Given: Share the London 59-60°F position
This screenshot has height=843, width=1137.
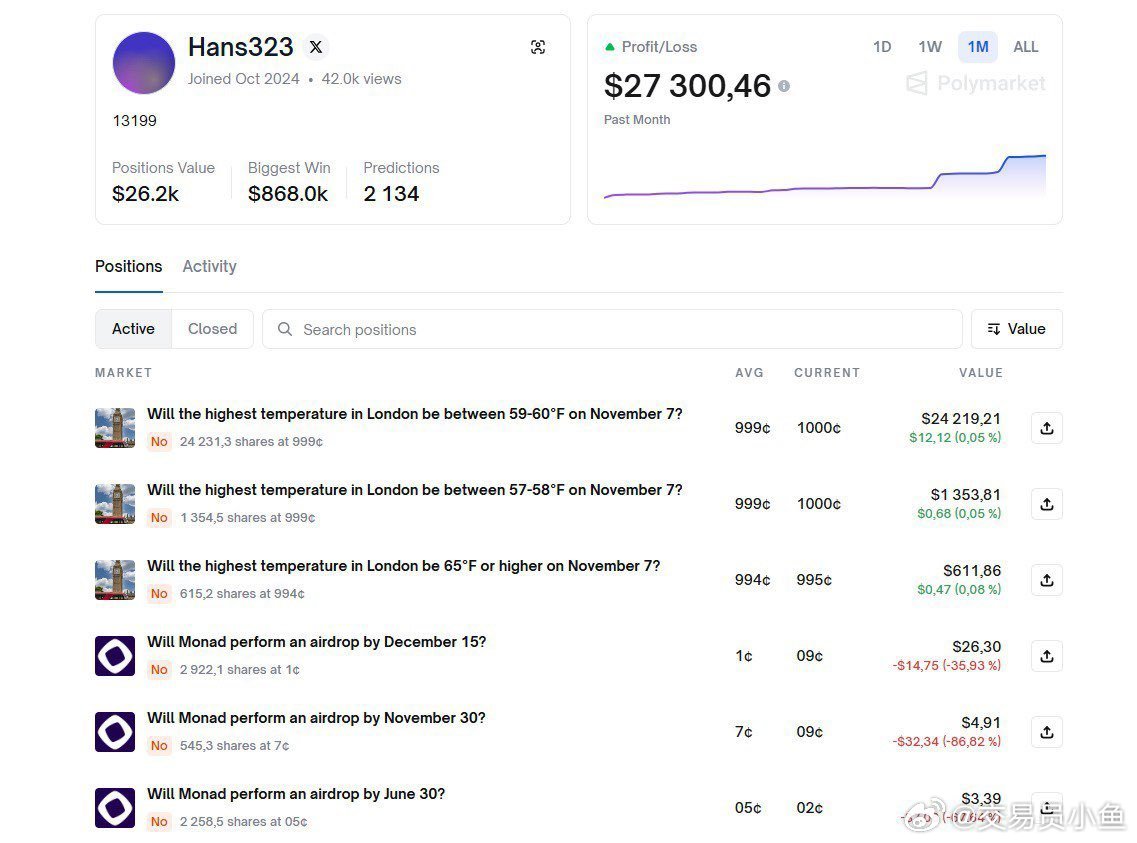Looking at the screenshot, I should (1046, 428).
